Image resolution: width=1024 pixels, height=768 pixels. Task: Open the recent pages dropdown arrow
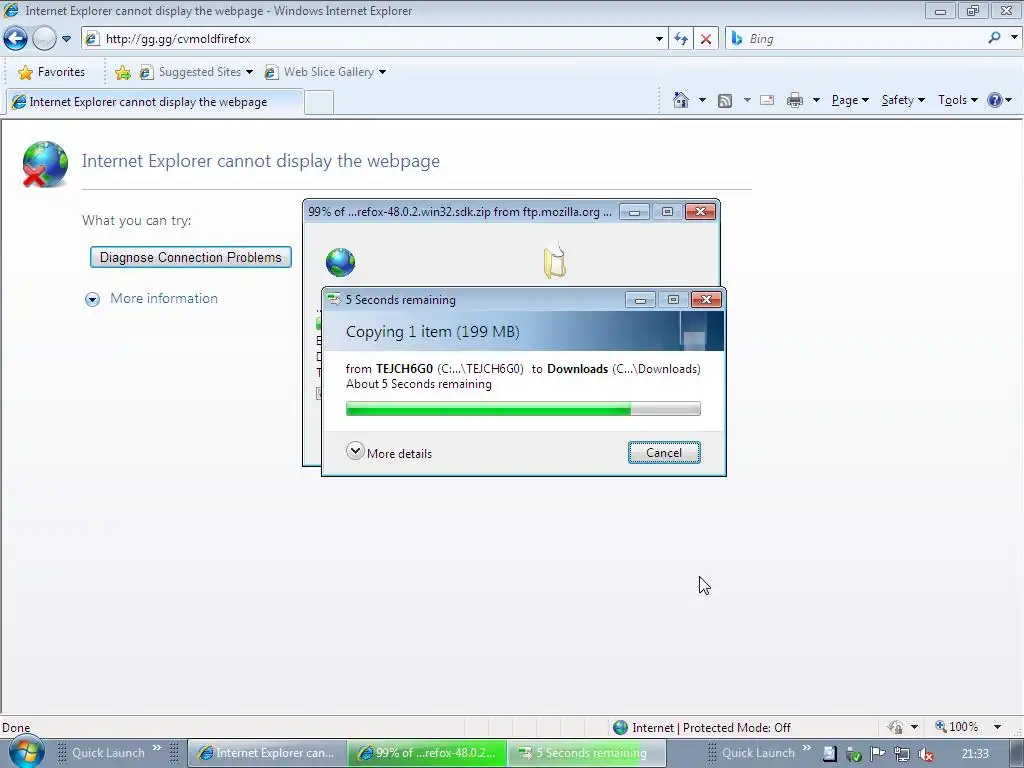click(66, 39)
